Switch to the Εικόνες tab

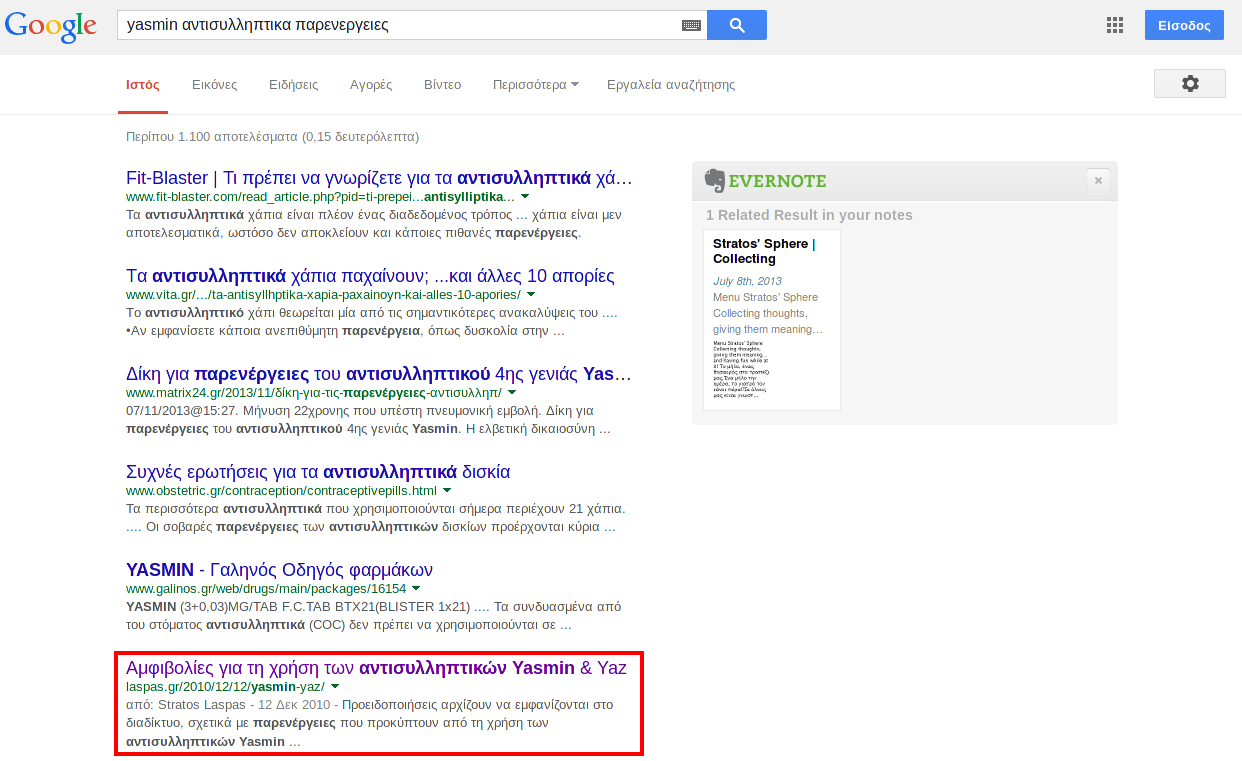click(x=215, y=85)
